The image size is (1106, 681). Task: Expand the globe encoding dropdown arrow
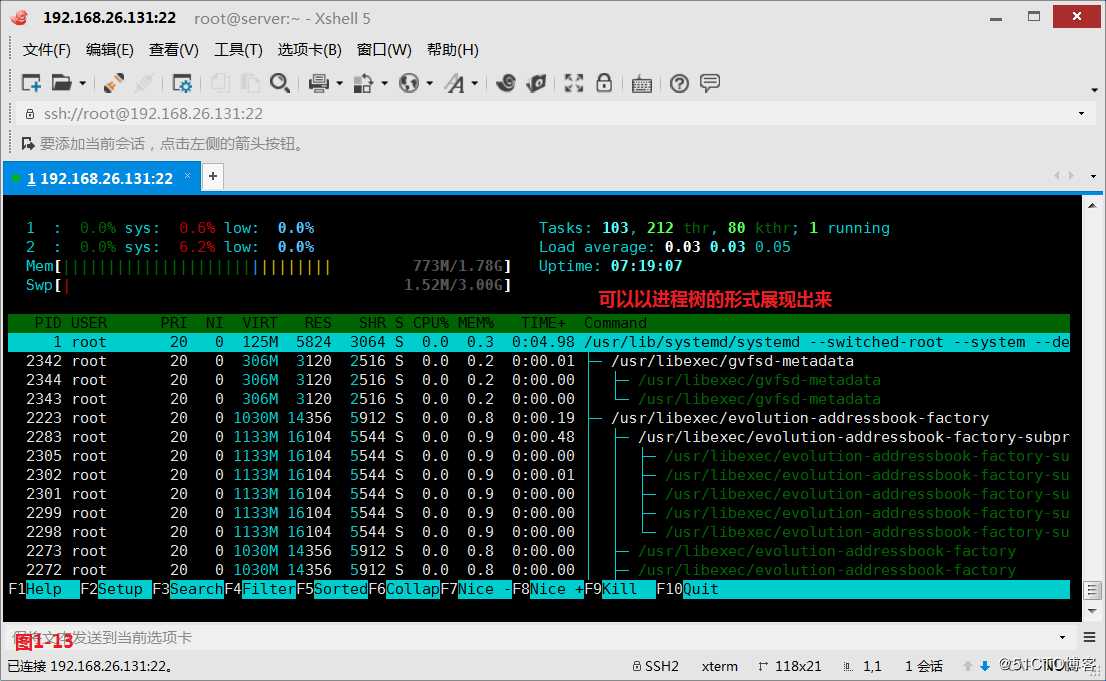coord(430,83)
